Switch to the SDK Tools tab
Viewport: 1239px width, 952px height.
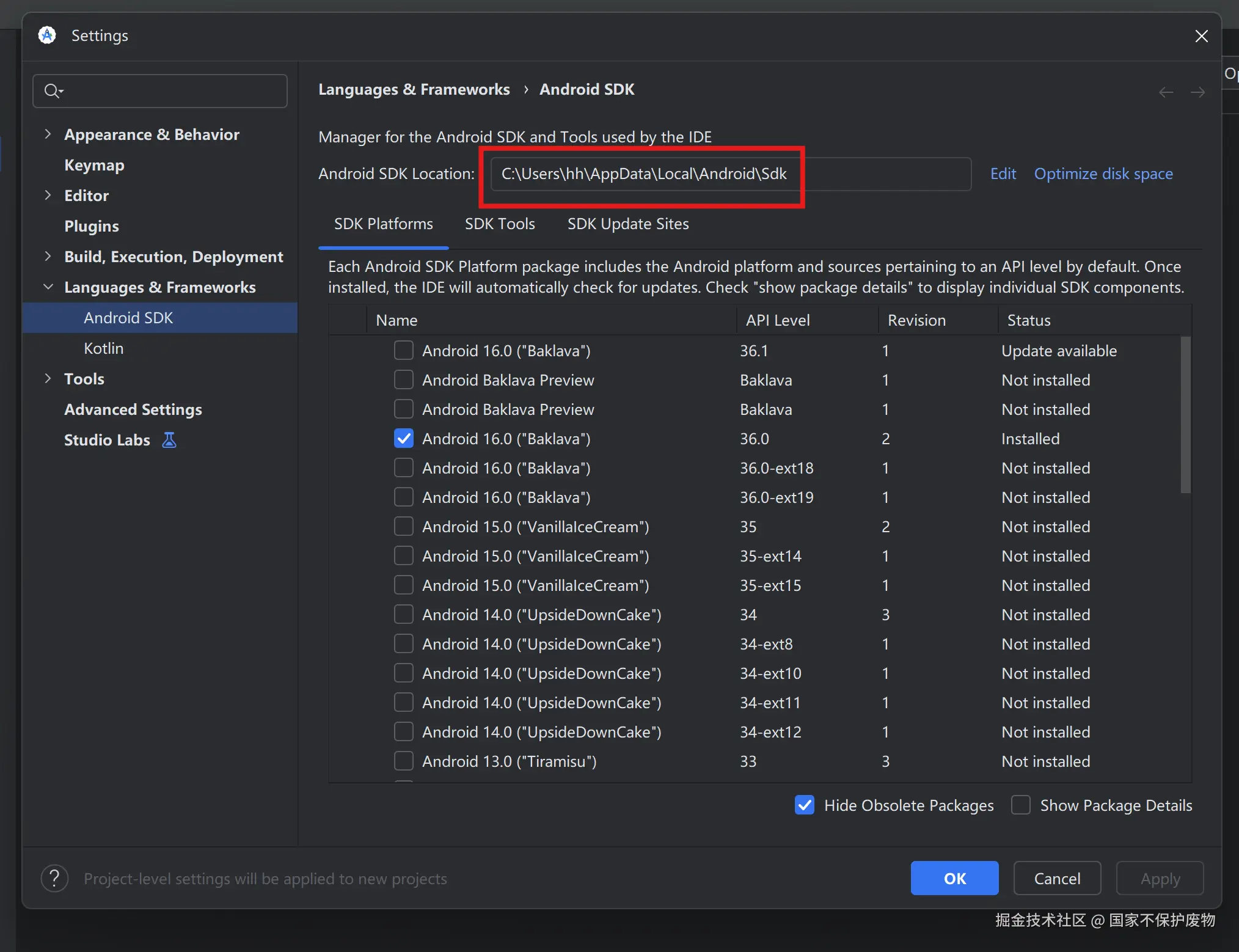500,224
